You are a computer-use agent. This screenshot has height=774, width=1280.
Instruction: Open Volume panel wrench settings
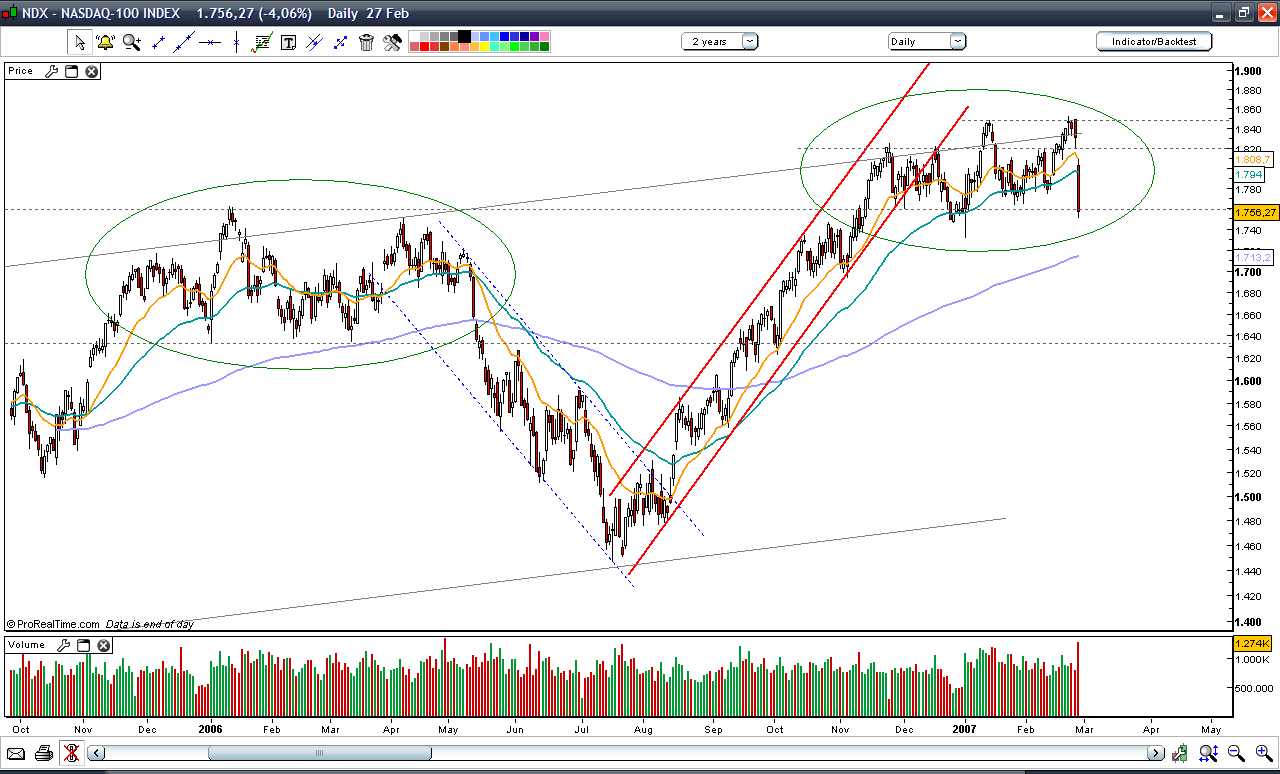click(x=65, y=645)
